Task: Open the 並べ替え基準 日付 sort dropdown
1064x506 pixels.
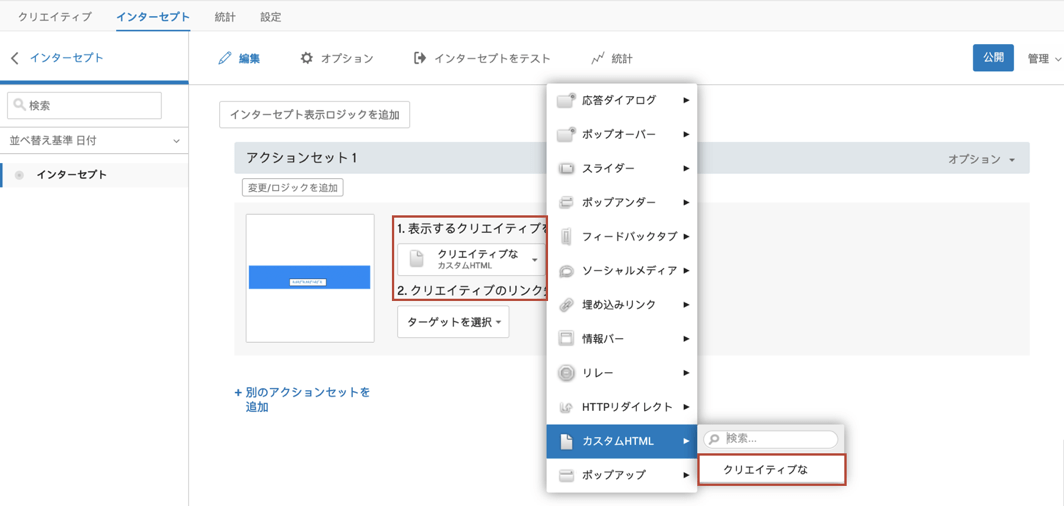Action: pos(94,141)
